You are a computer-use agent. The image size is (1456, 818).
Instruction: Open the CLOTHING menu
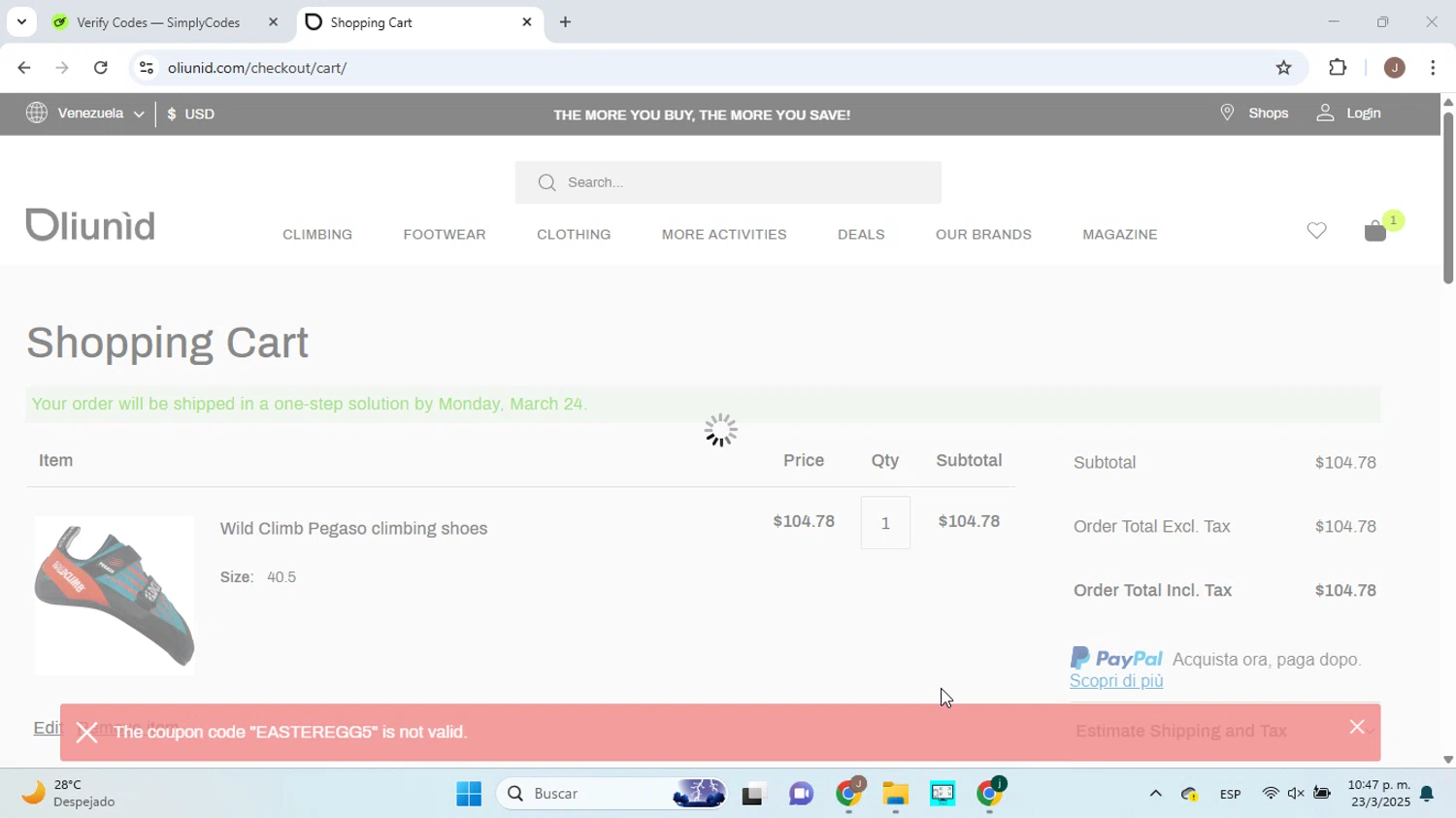click(x=574, y=235)
